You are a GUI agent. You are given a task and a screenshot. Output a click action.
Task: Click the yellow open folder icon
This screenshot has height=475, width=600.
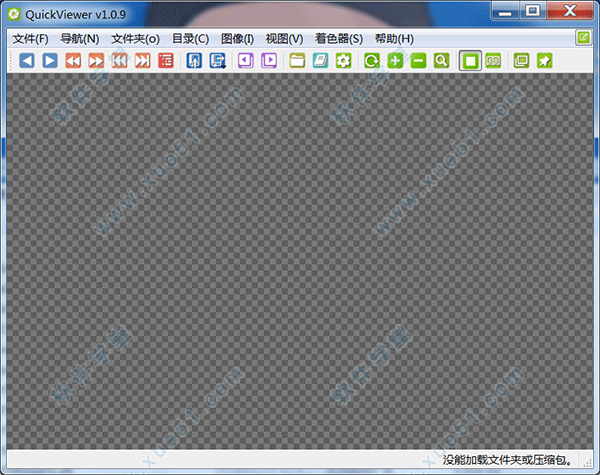pyautogui.click(x=297, y=62)
